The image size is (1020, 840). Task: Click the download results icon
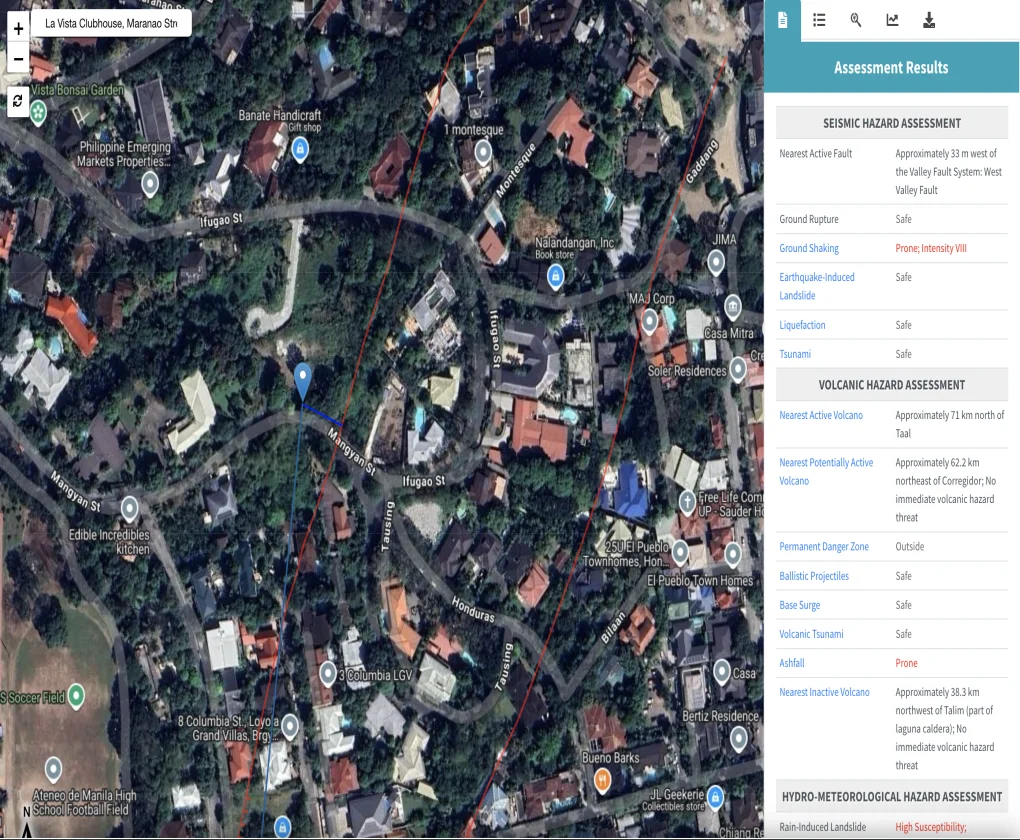coord(929,20)
